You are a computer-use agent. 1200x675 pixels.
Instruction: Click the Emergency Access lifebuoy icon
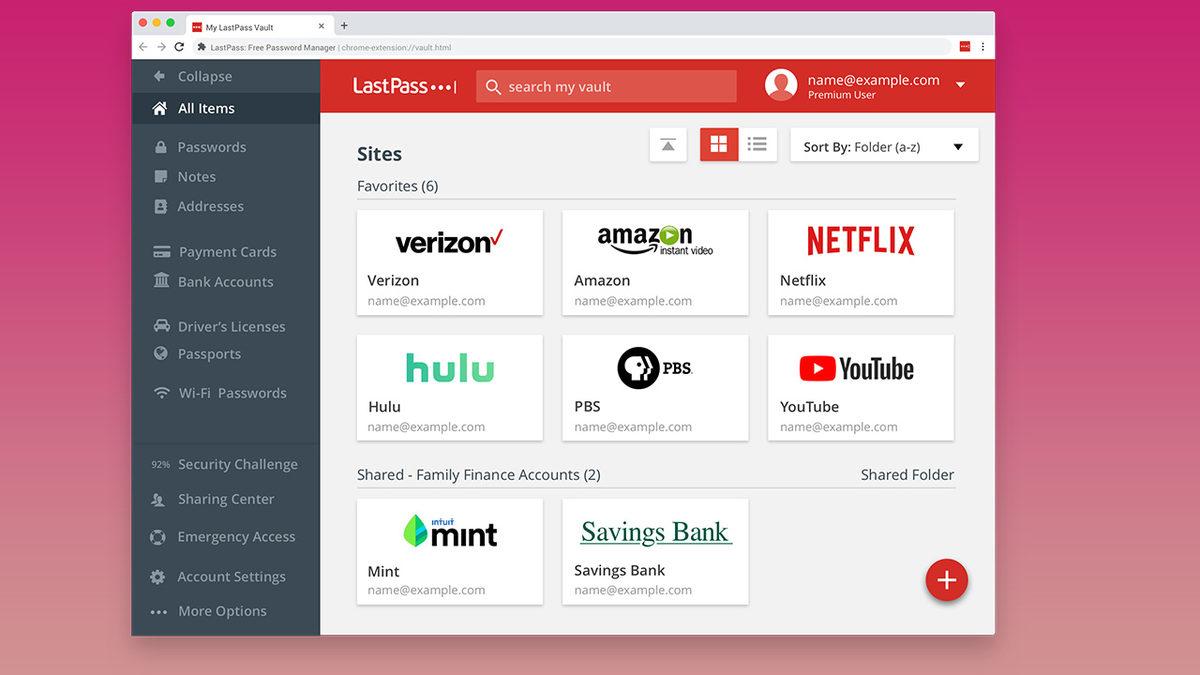(x=157, y=537)
